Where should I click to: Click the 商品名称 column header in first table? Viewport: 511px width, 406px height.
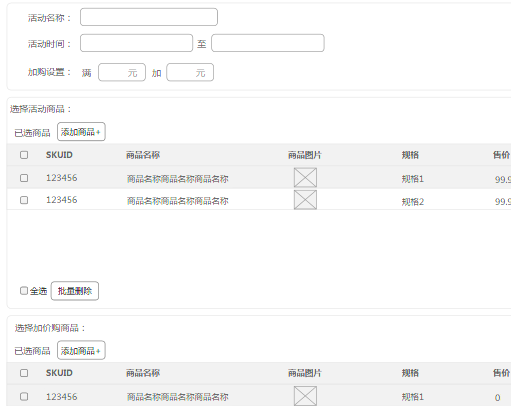coord(143,155)
